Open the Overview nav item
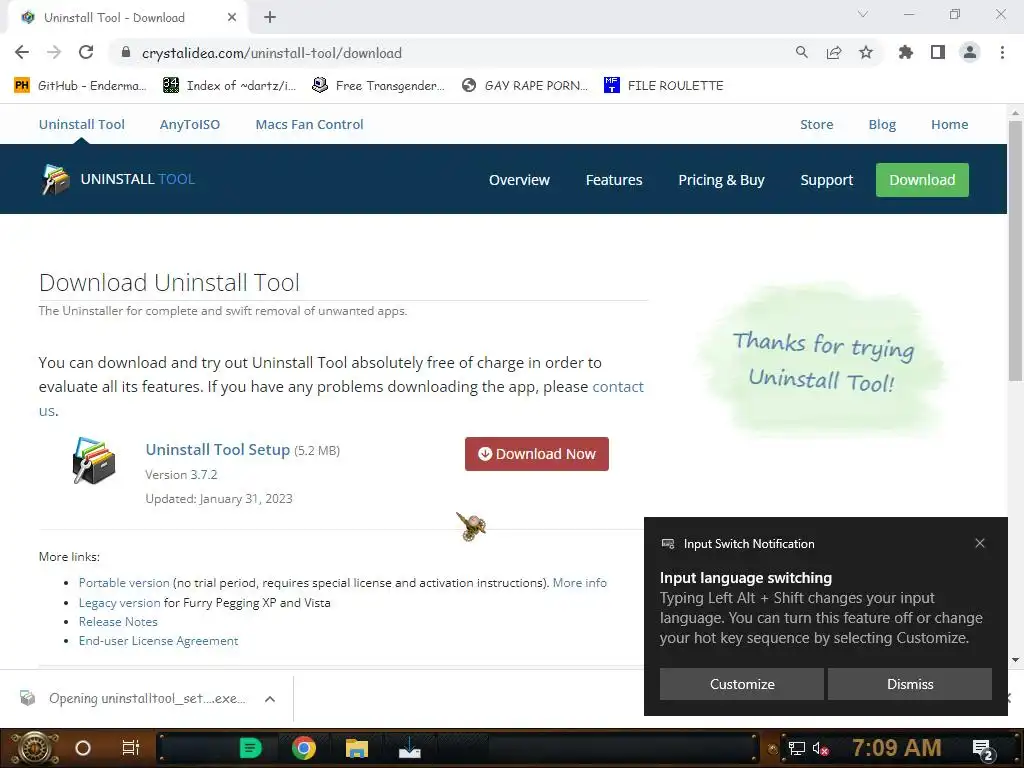1024x768 pixels. [519, 180]
